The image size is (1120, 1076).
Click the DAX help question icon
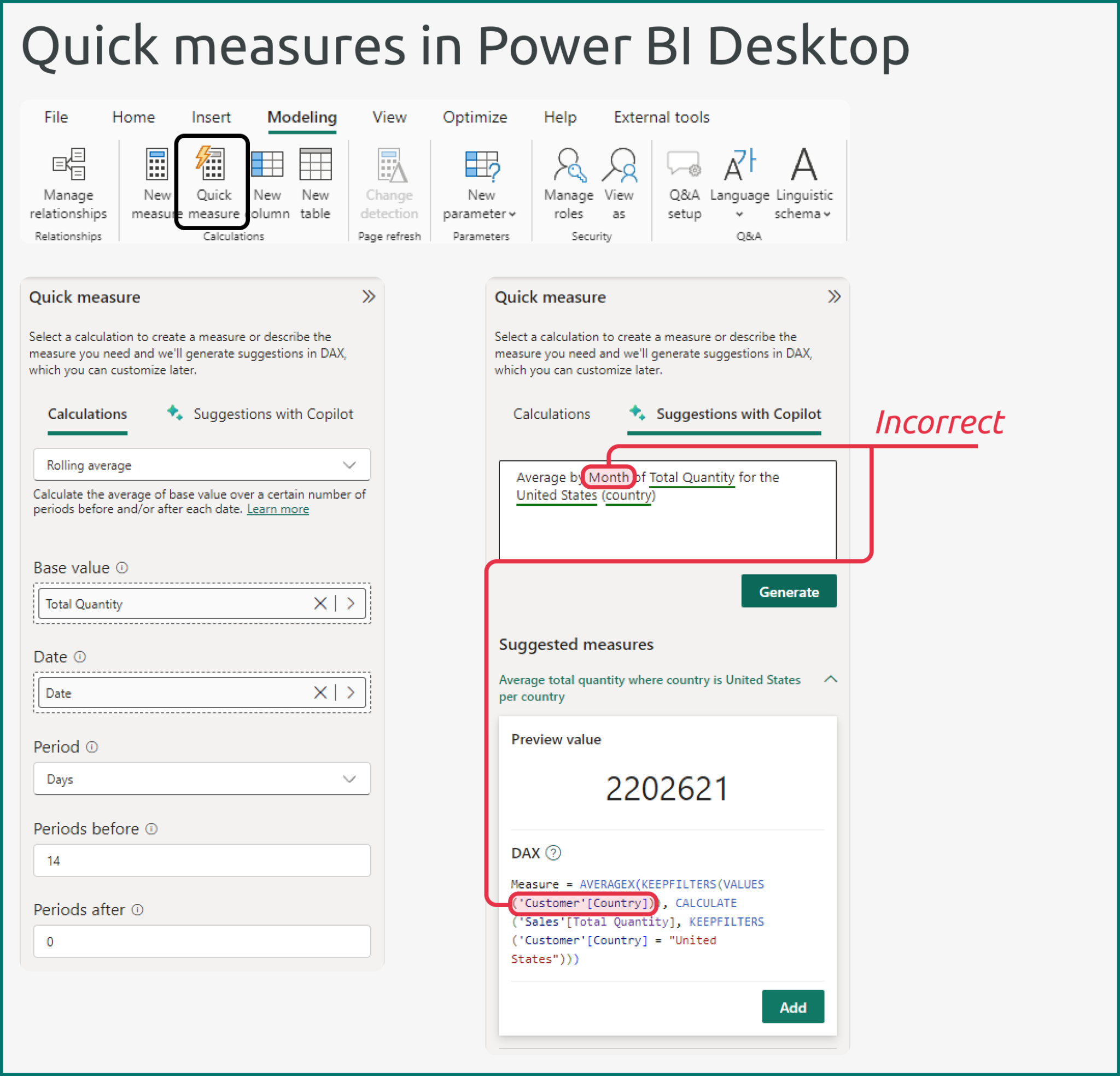tap(553, 852)
